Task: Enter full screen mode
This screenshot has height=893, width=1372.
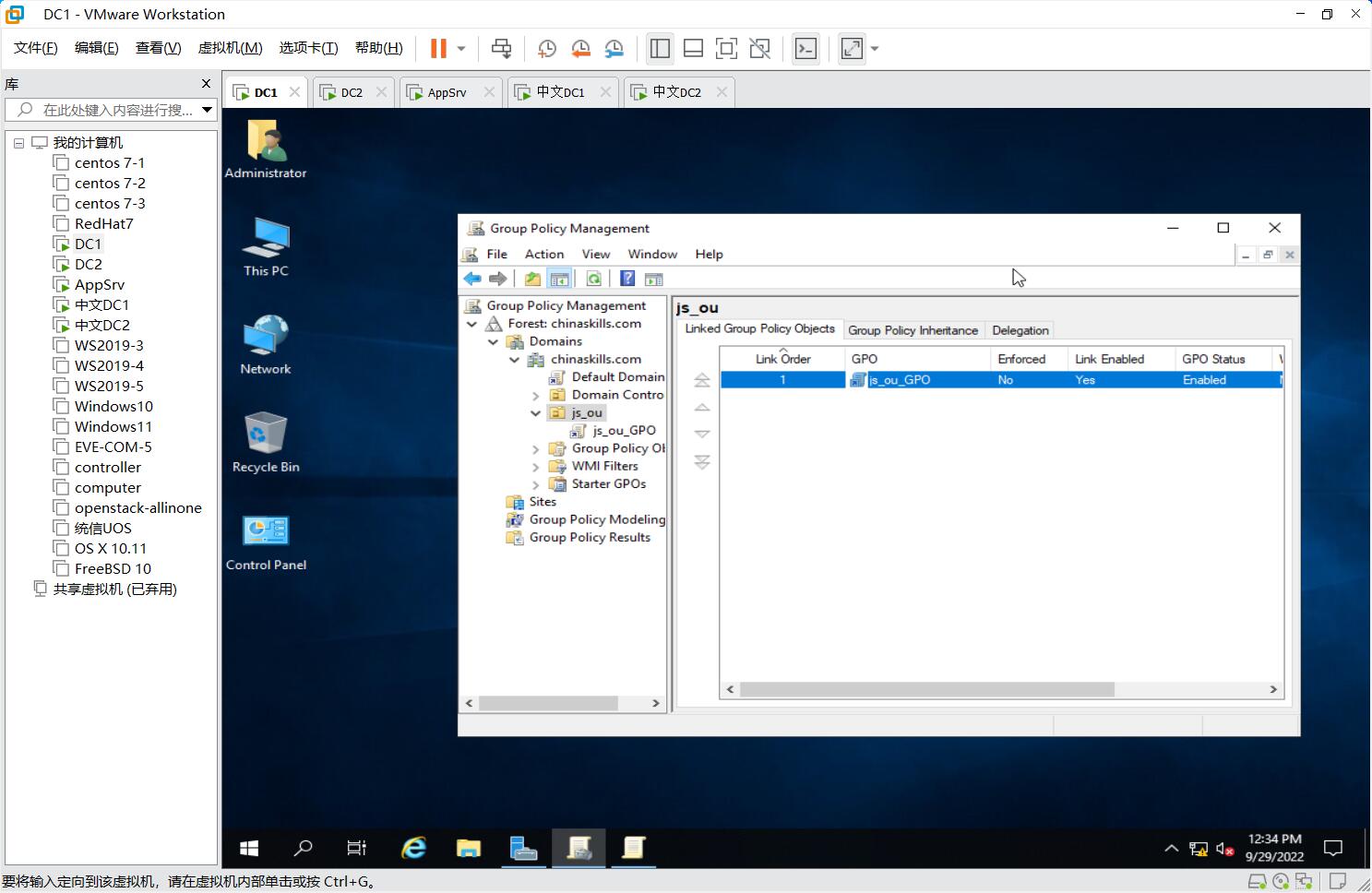Action: click(726, 48)
